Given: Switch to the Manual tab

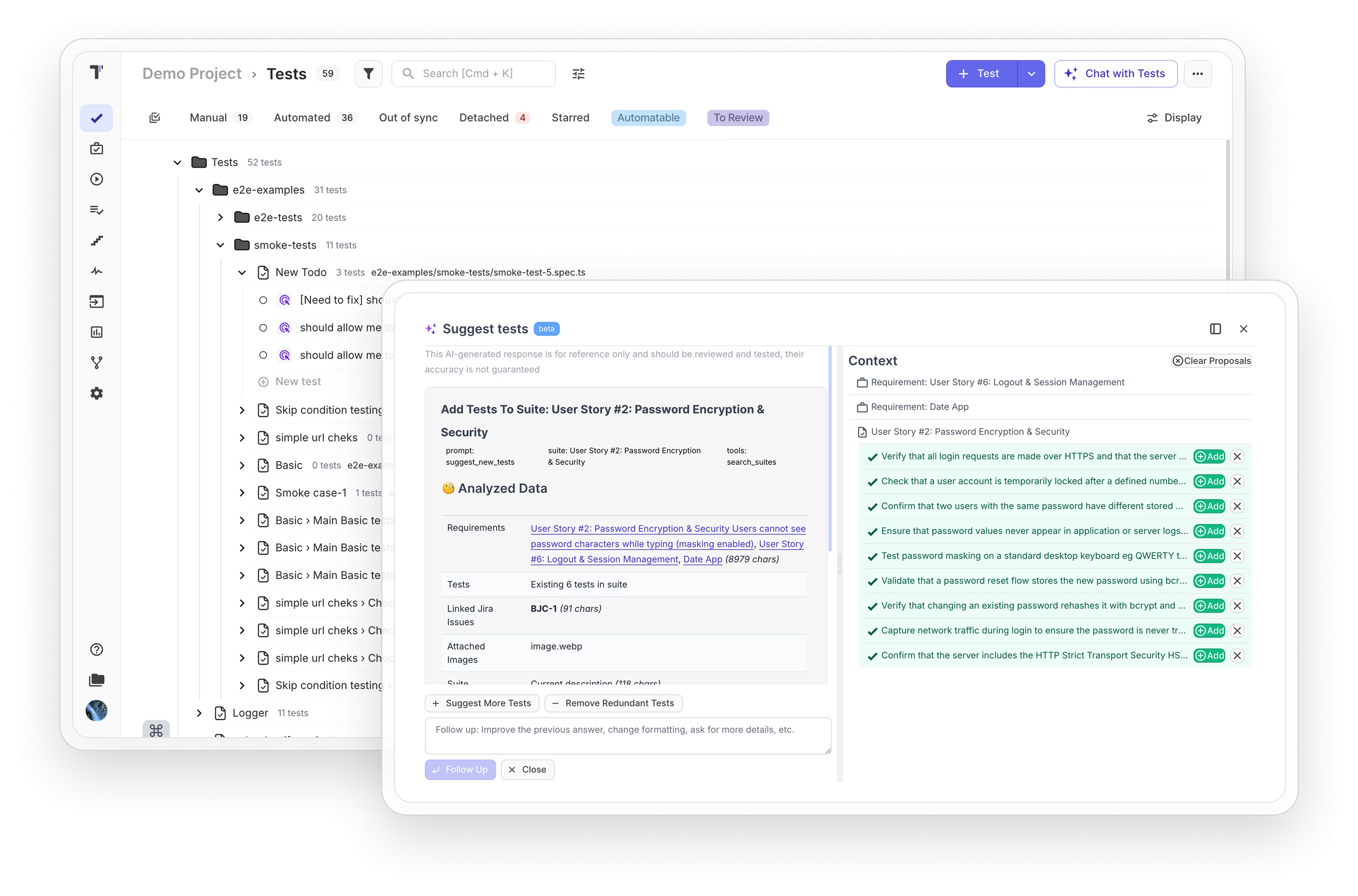Looking at the screenshot, I should point(220,118).
